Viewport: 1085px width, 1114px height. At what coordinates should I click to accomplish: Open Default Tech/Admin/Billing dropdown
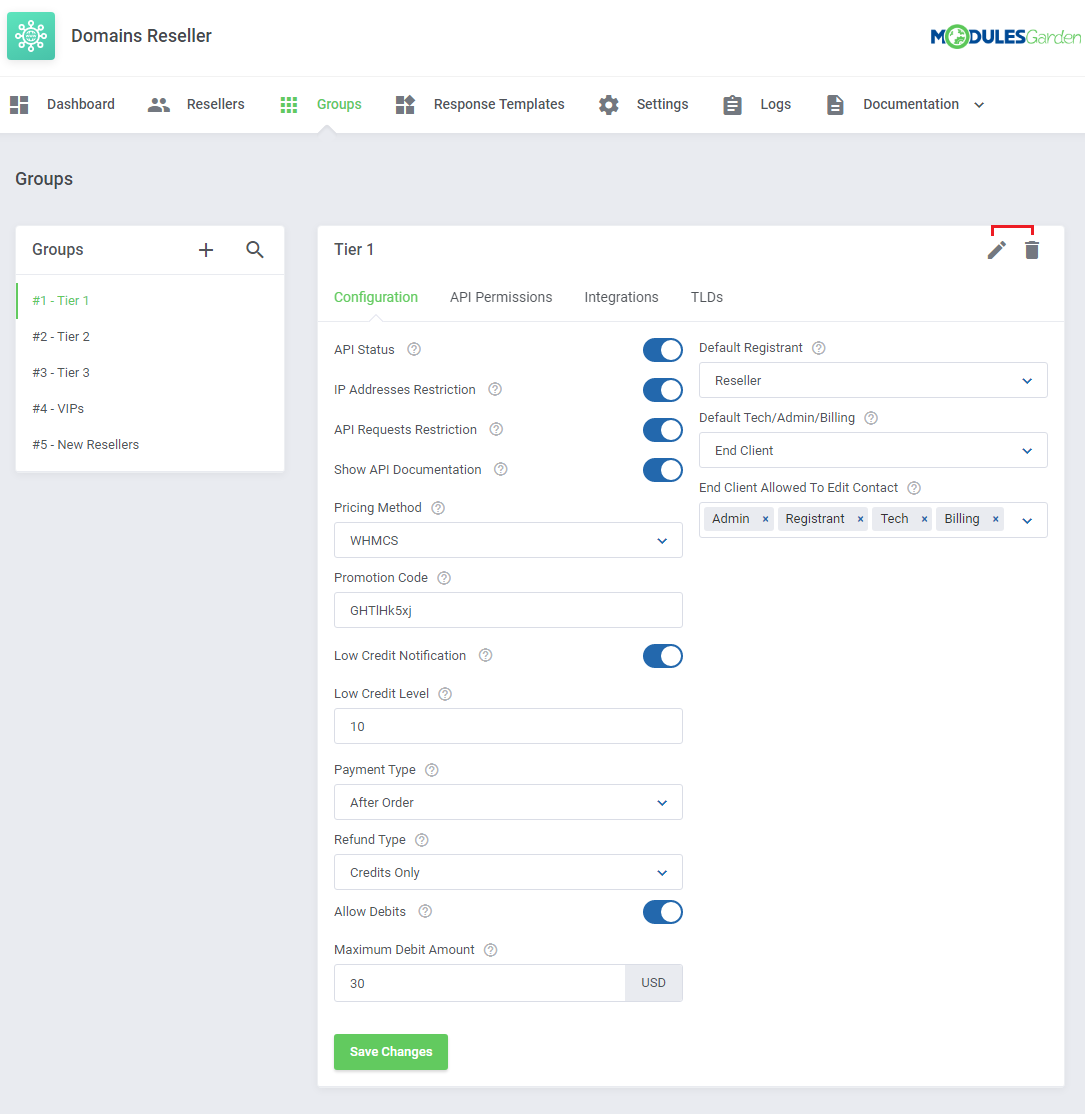click(x=873, y=450)
